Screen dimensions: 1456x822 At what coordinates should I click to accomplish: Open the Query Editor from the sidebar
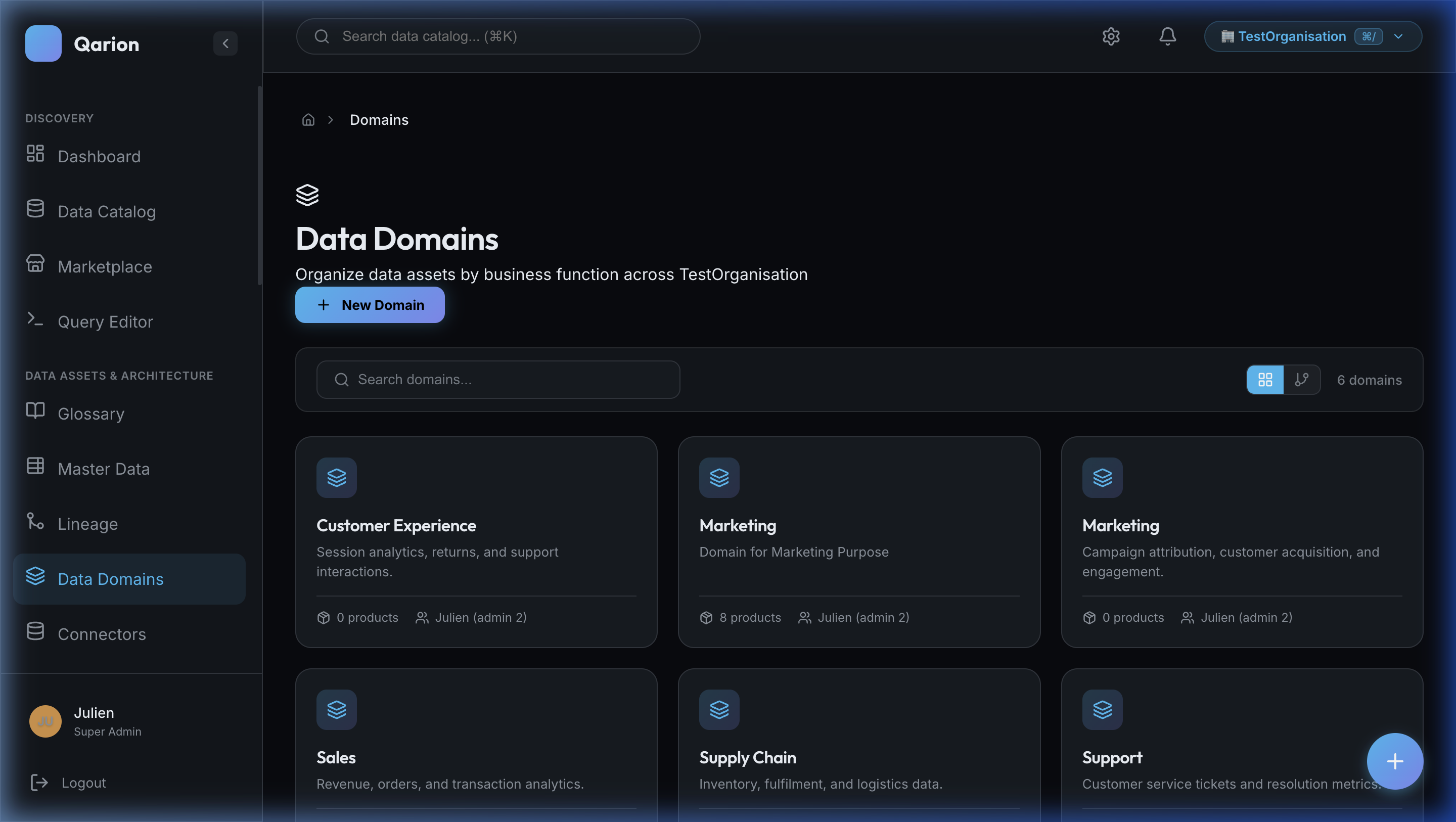click(105, 321)
